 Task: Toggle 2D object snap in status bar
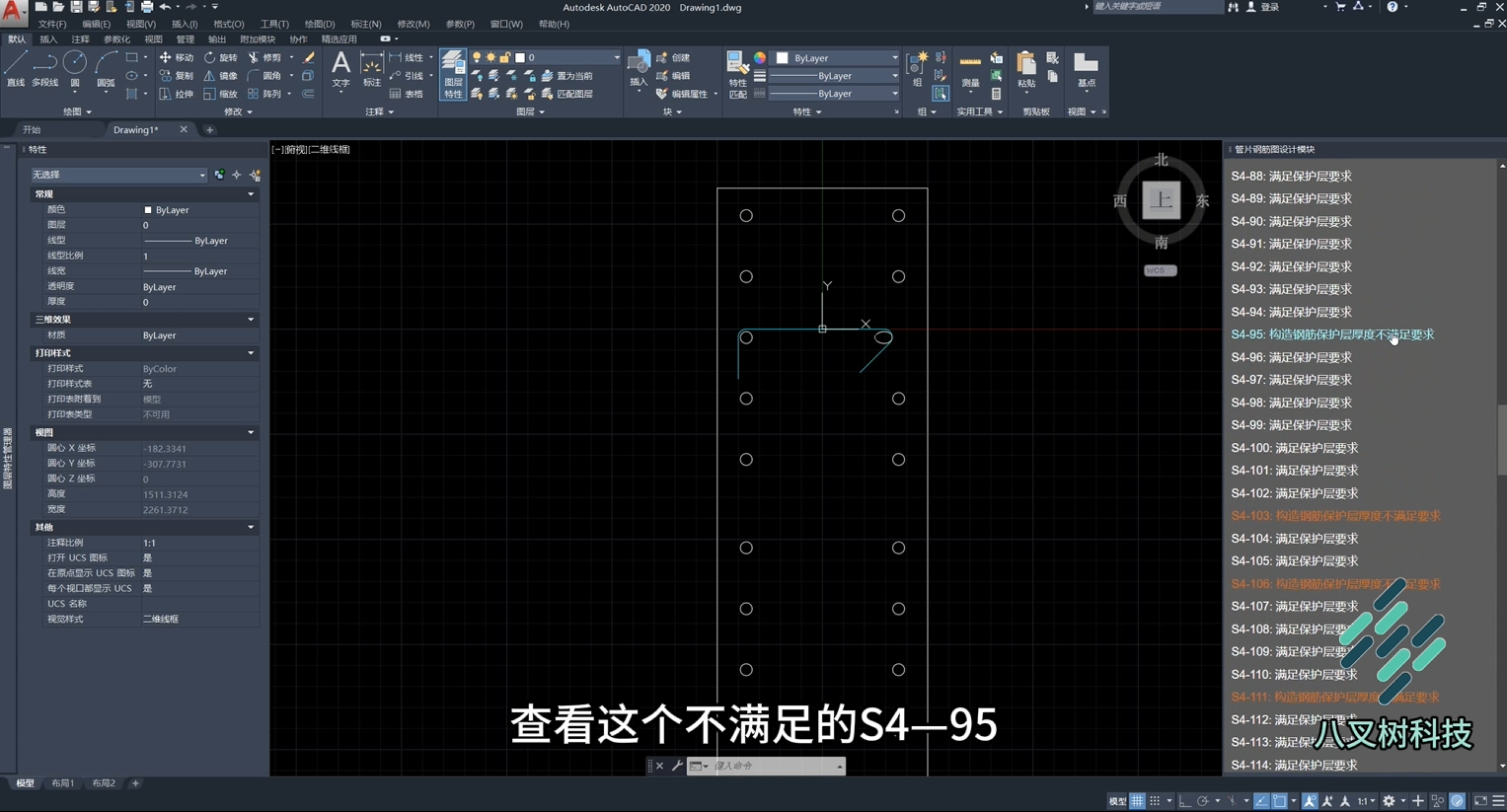(1279, 801)
